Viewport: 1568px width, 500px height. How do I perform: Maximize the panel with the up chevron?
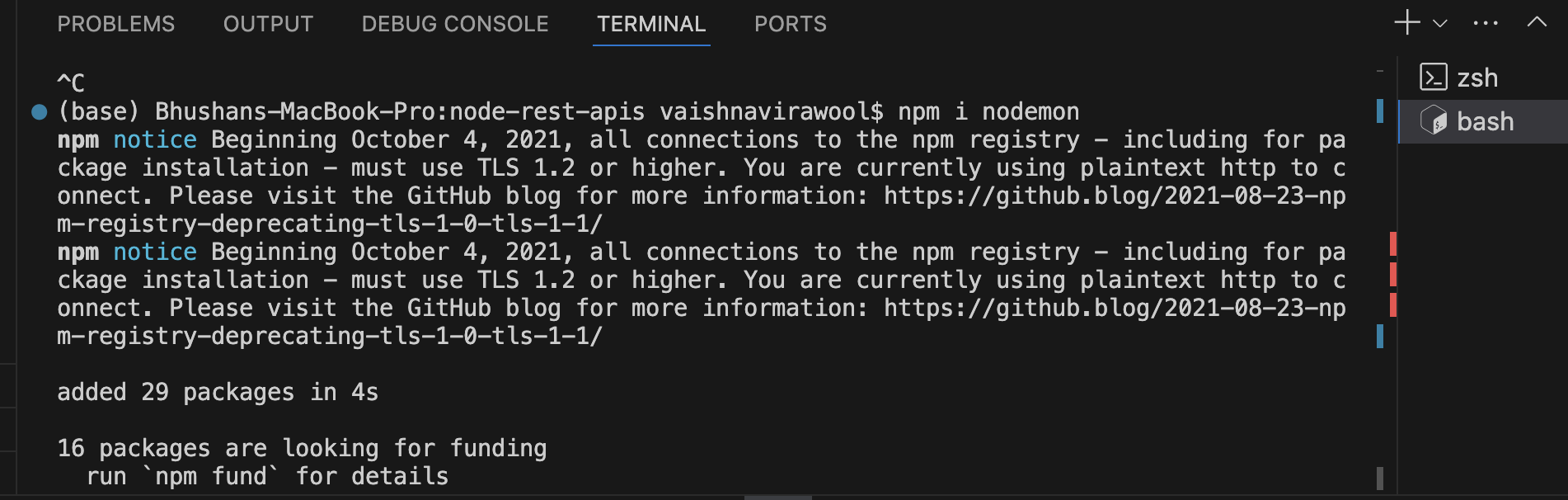(1537, 22)
